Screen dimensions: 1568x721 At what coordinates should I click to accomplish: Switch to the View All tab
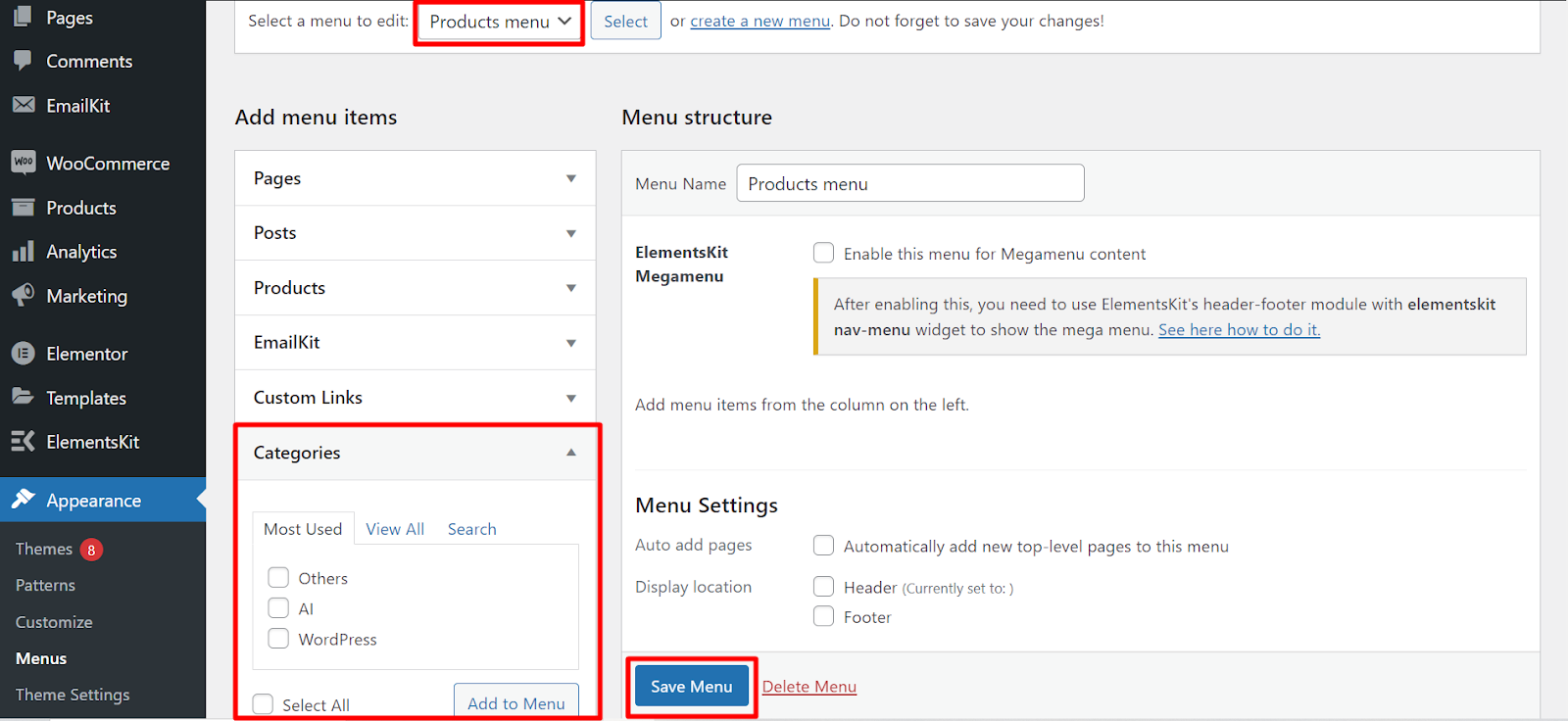click(395, 529)
